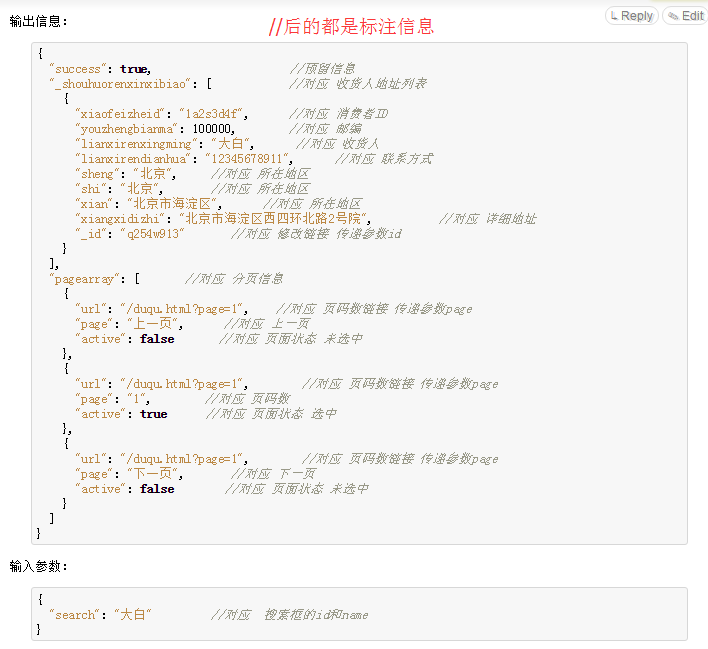
Task: Click the "_shouhuorenxinxibiao" key name
Action: [121, 84]
